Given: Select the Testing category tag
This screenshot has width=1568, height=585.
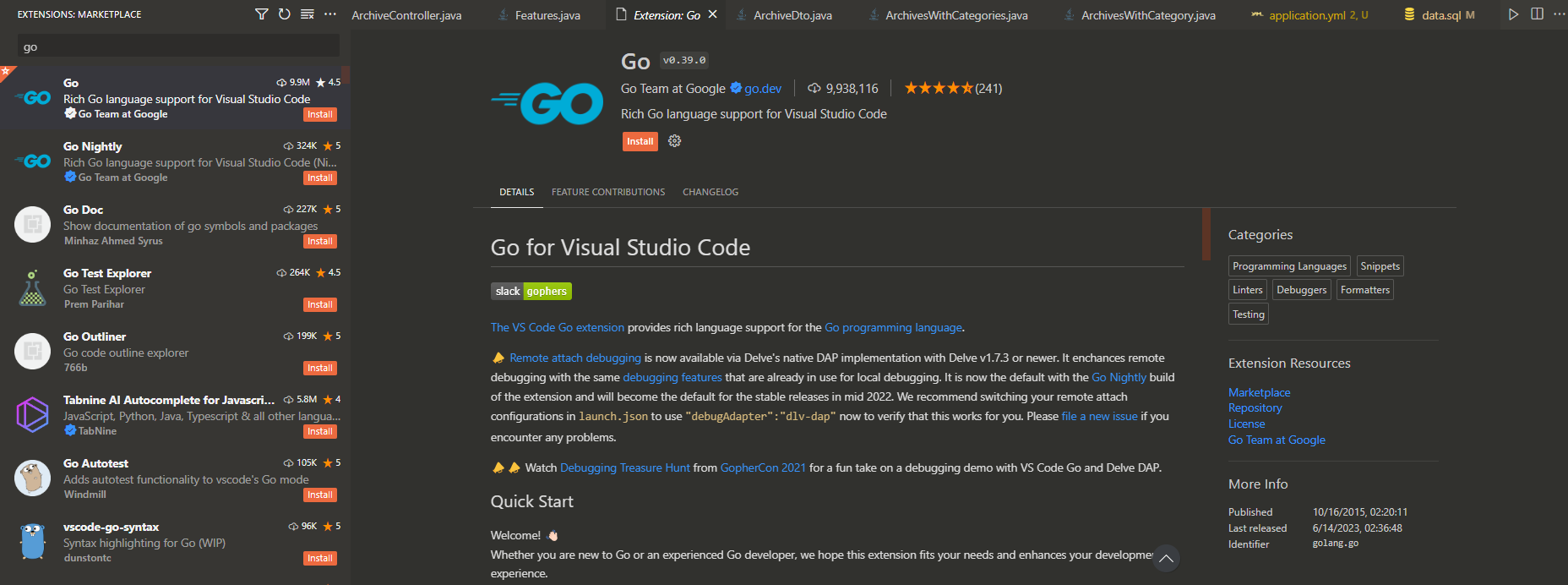Looking at the screenshot, I should [1249, 314].
